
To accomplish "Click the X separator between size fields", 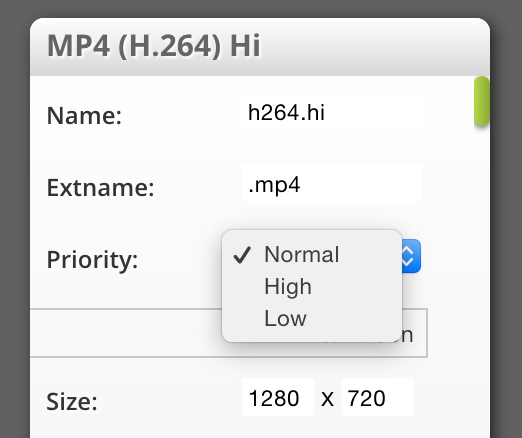I will coord(327,399).
